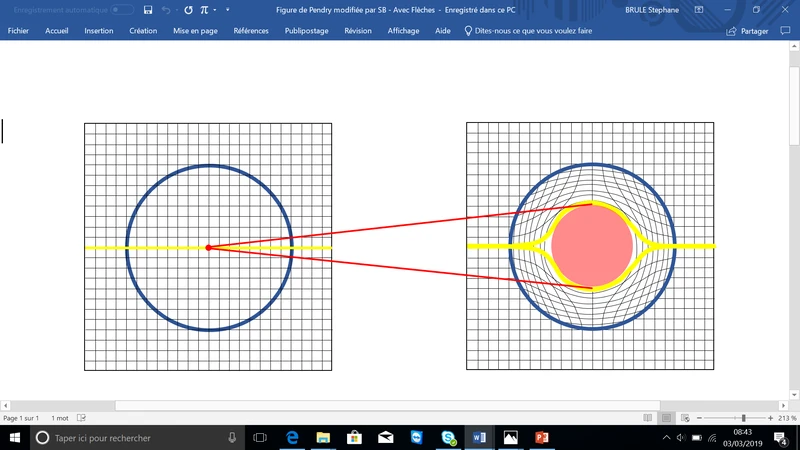Toggle the Enregistrement automatique switch
The width and height of the screenshot is (800, 450).
(x=122, y=10)
